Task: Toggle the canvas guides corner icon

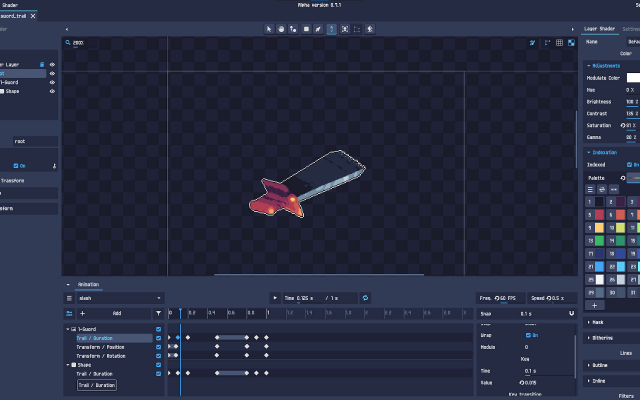Action: click(547, 42)
